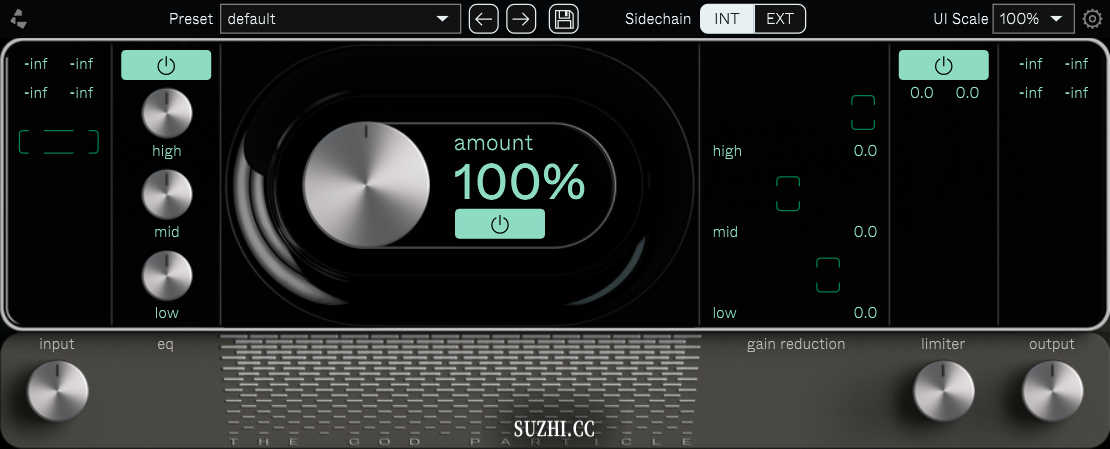
Task: Toggle the amount power button
Action: [499, 224]
